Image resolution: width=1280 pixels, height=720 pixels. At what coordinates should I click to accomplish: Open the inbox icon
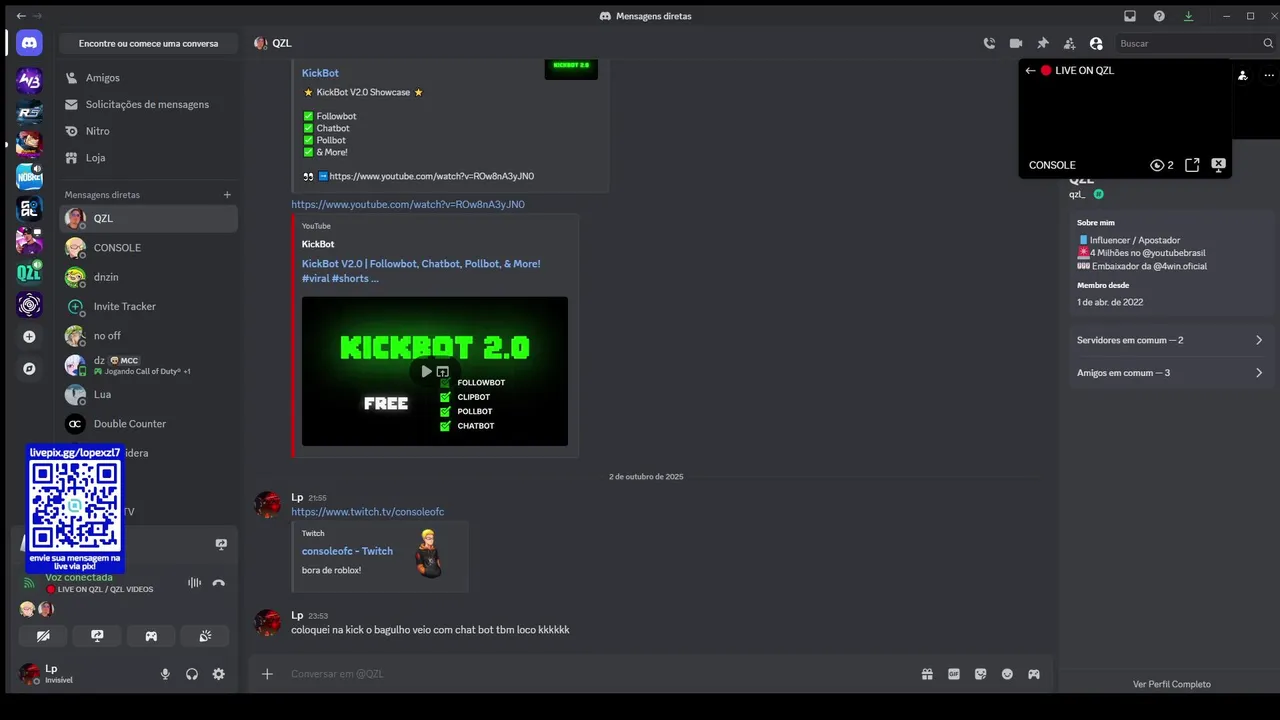[x=1130, y=16]
